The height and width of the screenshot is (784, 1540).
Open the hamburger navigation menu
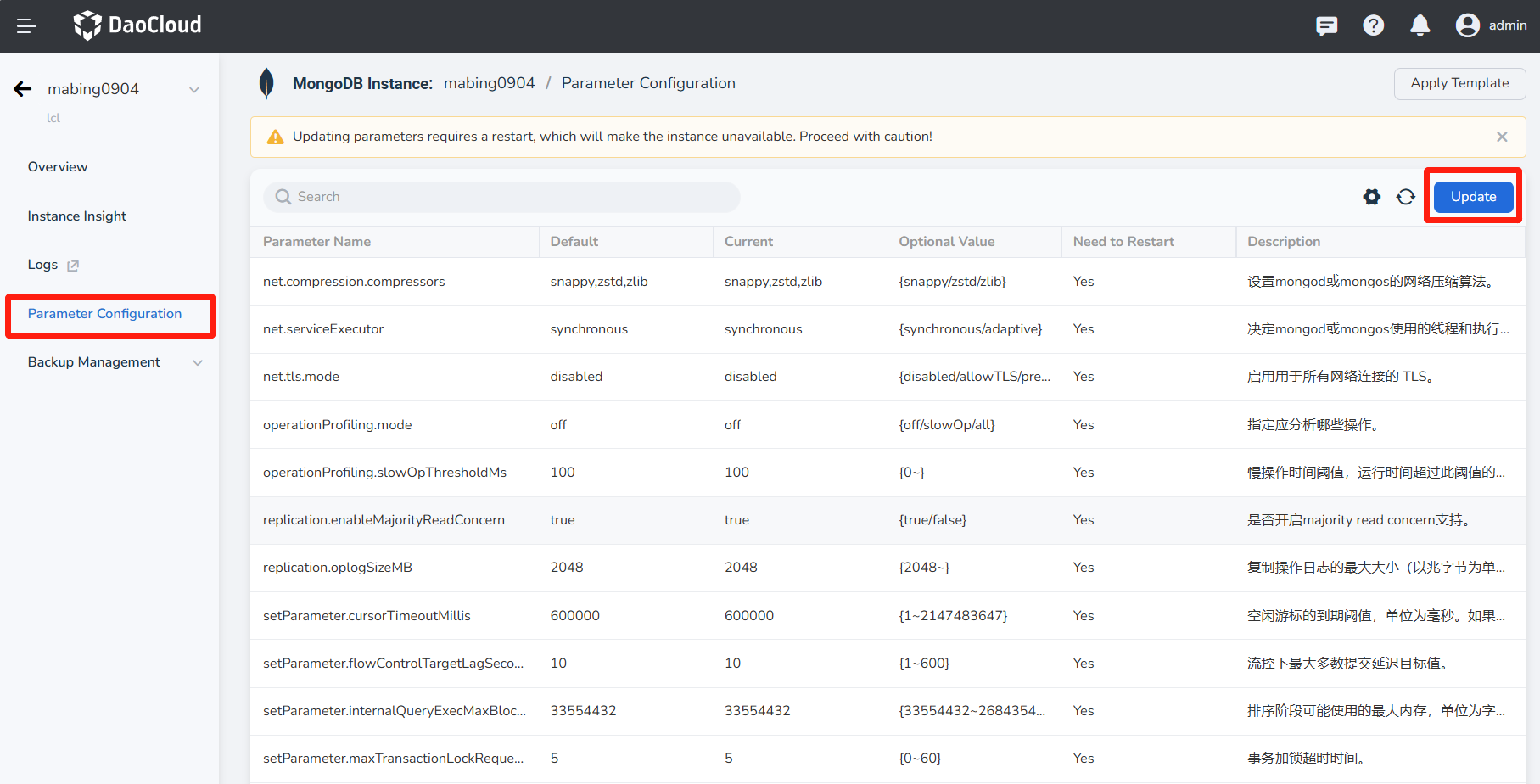coord(26,25)
